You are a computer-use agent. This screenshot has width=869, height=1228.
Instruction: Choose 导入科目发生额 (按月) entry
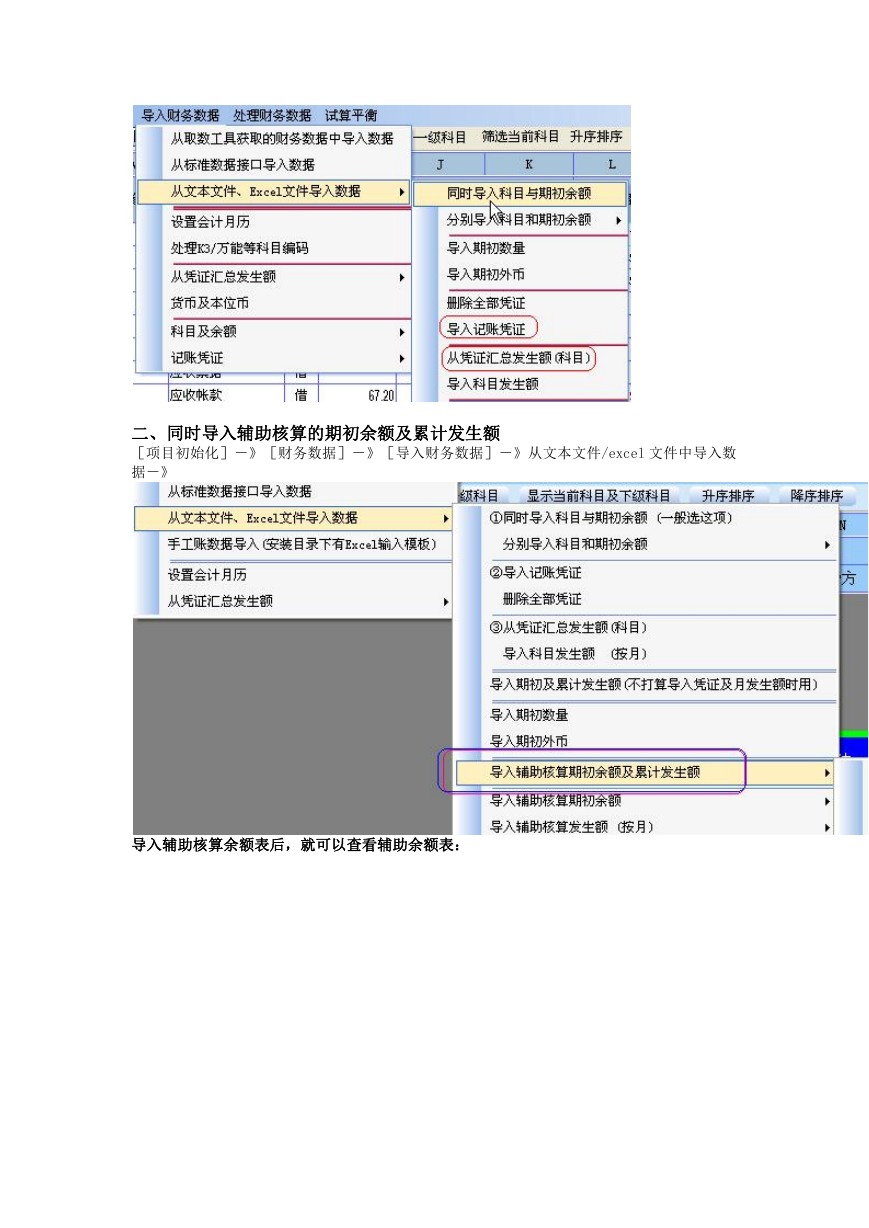tap(647, 654)
